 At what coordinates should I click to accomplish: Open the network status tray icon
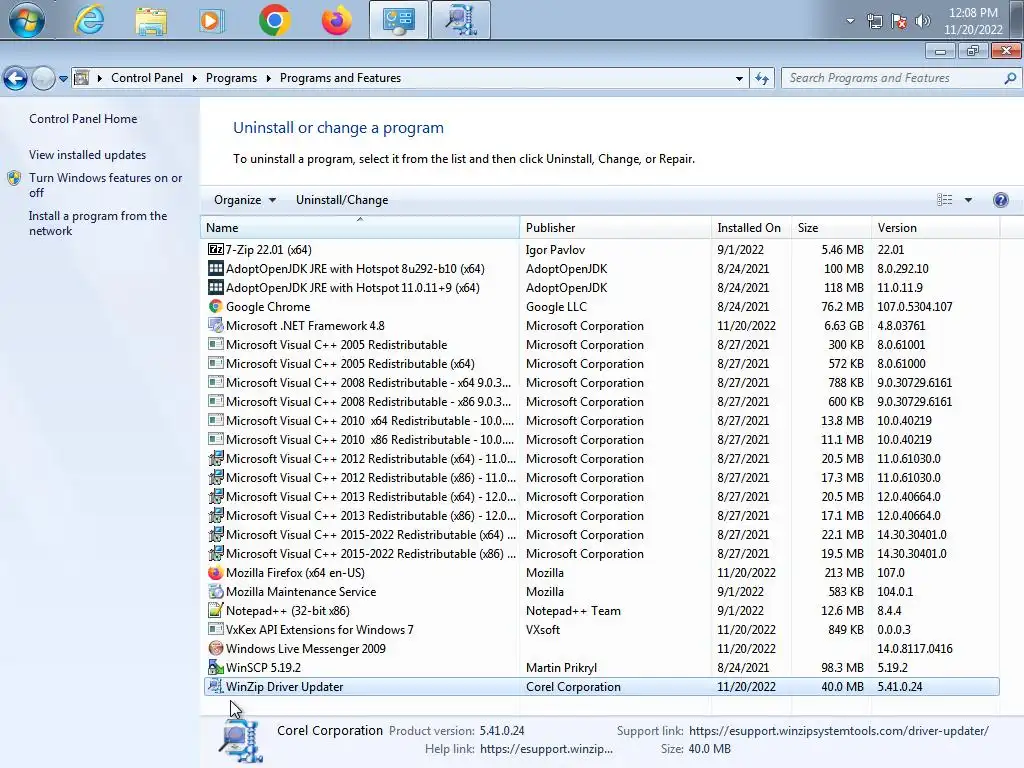875,21
